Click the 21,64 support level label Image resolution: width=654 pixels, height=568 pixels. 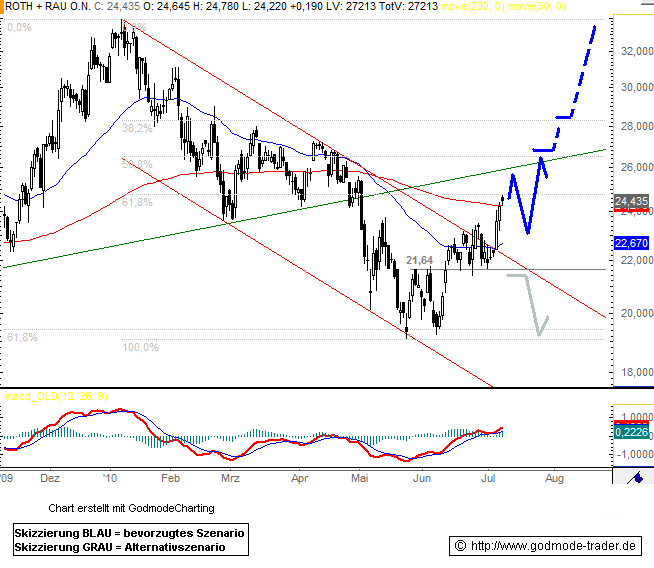pos(420,260)
